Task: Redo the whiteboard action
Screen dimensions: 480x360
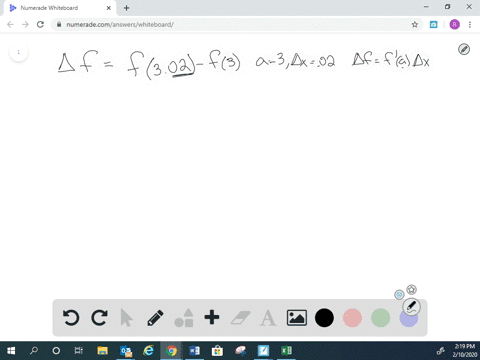Action: (99, 318)
